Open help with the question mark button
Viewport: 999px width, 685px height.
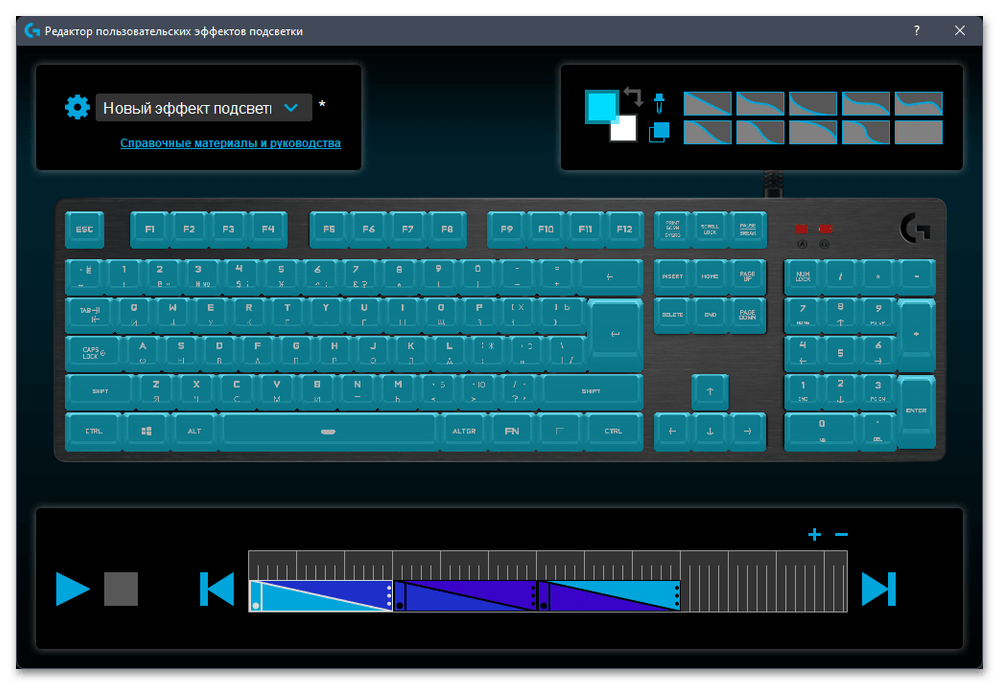916,31
